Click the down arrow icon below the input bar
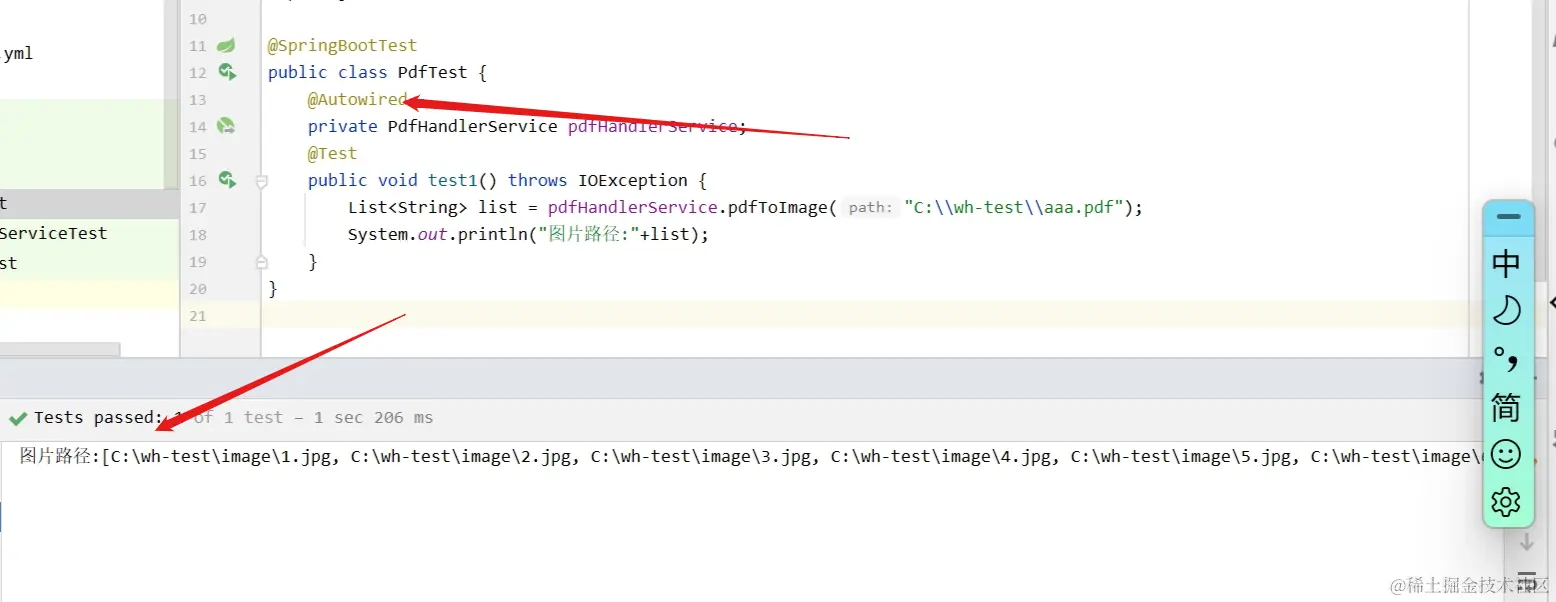Viewport: 1556px width, 602px height. pyautogui.click(x=1527, y=542)
